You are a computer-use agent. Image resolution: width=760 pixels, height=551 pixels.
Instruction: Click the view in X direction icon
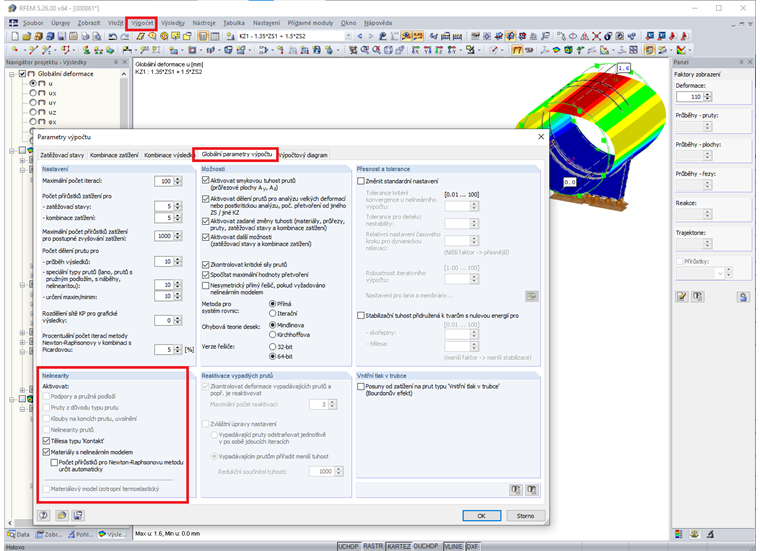pos(415,50)
